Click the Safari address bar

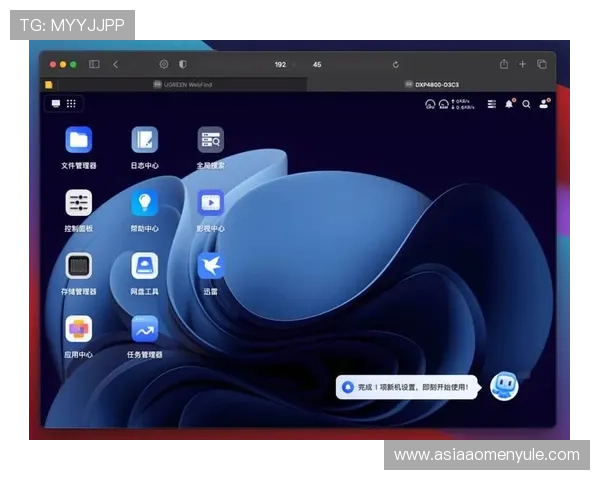point(300,64)
